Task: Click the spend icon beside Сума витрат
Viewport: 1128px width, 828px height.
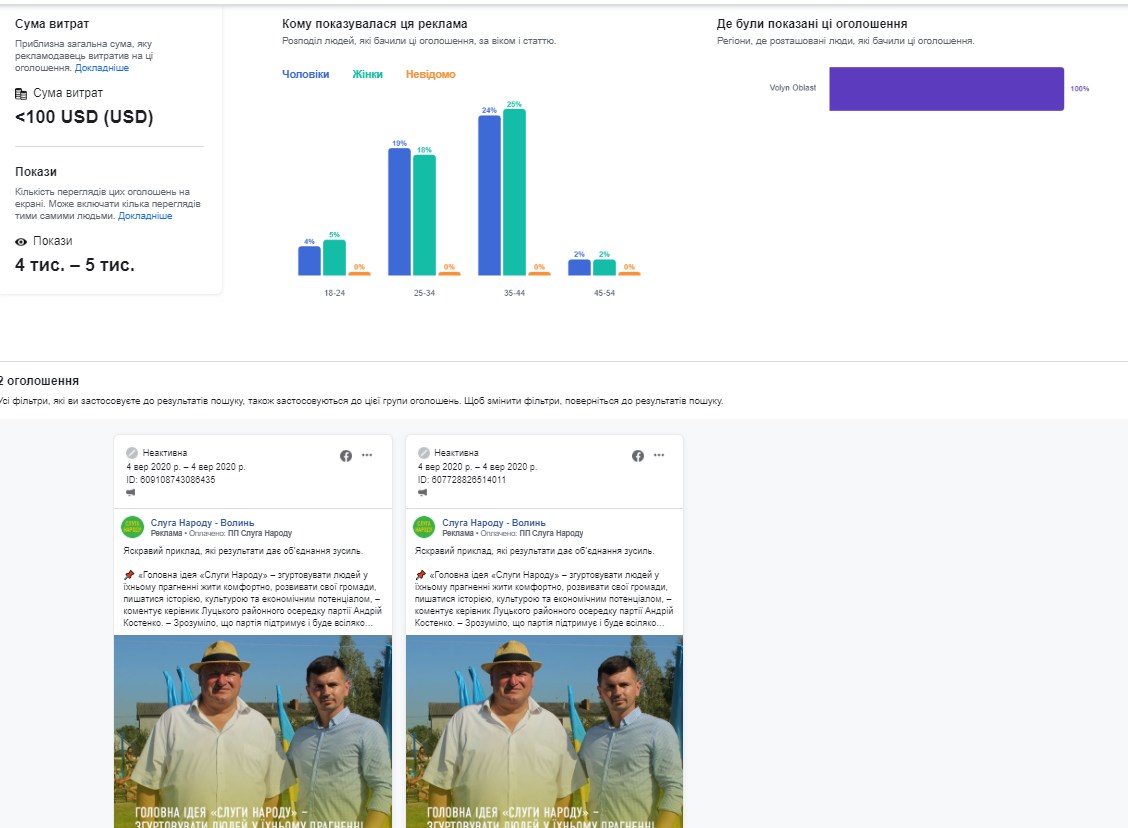Action: tap(21, 93)
